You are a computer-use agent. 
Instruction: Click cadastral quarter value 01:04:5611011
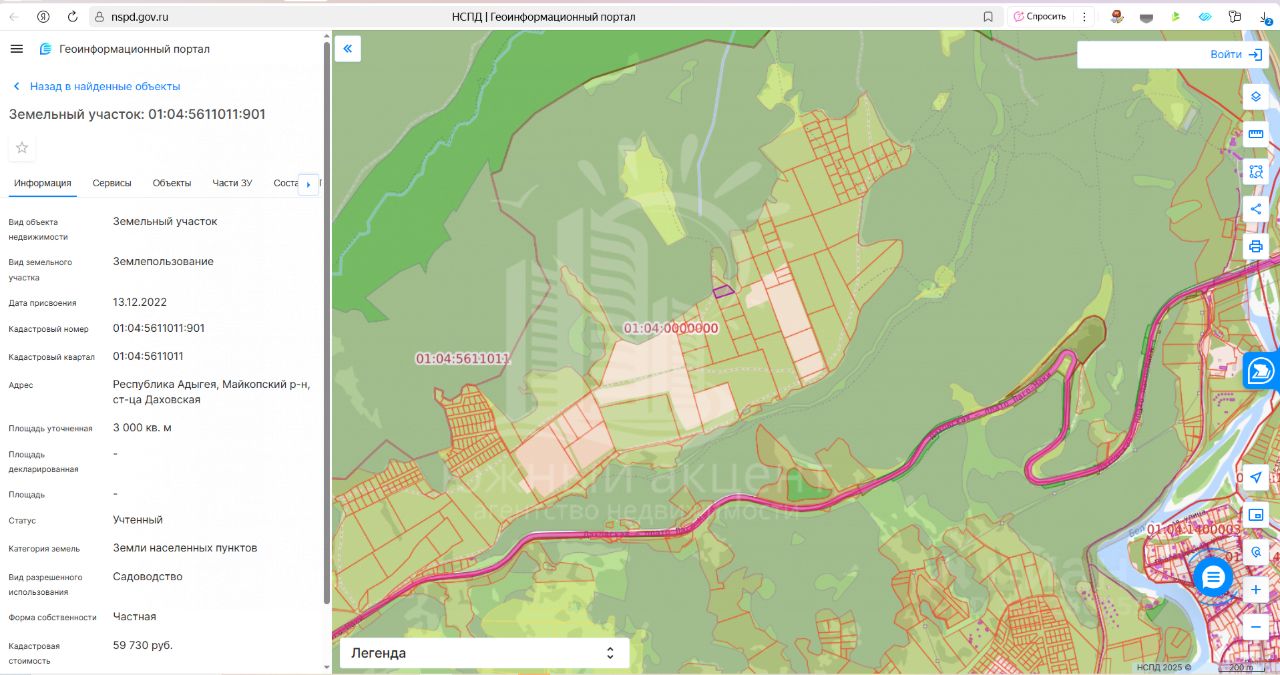pyautogui.click(x=148, y=356)
